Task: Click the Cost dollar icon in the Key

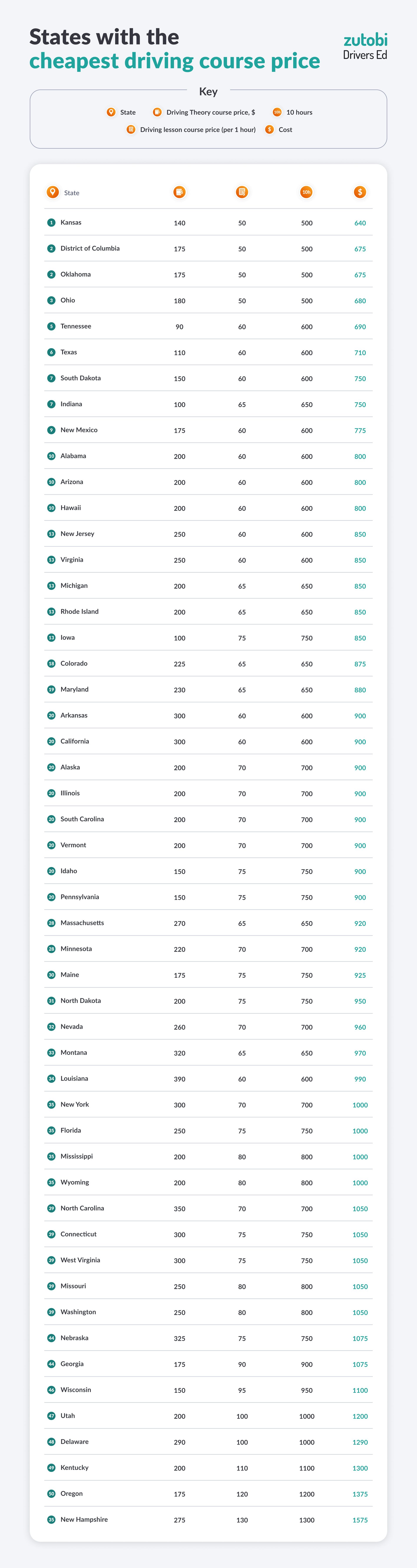Action: click(x=269, y=130)
